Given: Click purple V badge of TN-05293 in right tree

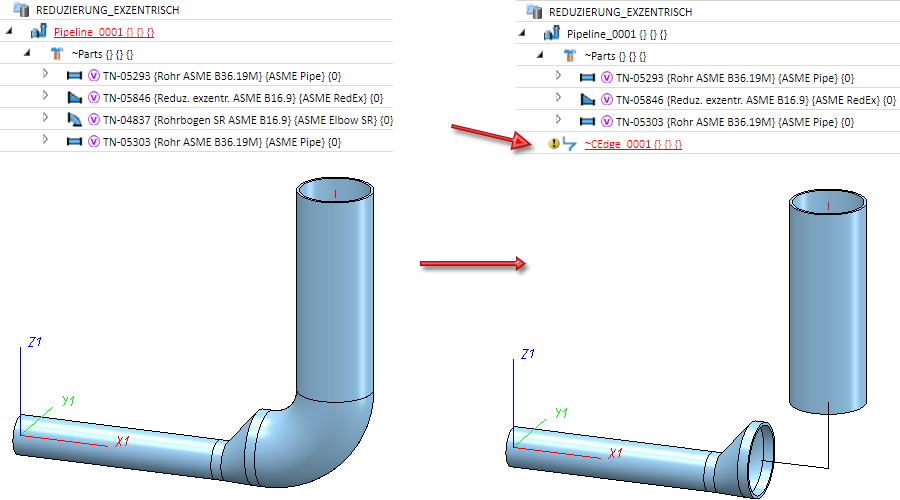Looking at the screenshot, I should (607, 77).
